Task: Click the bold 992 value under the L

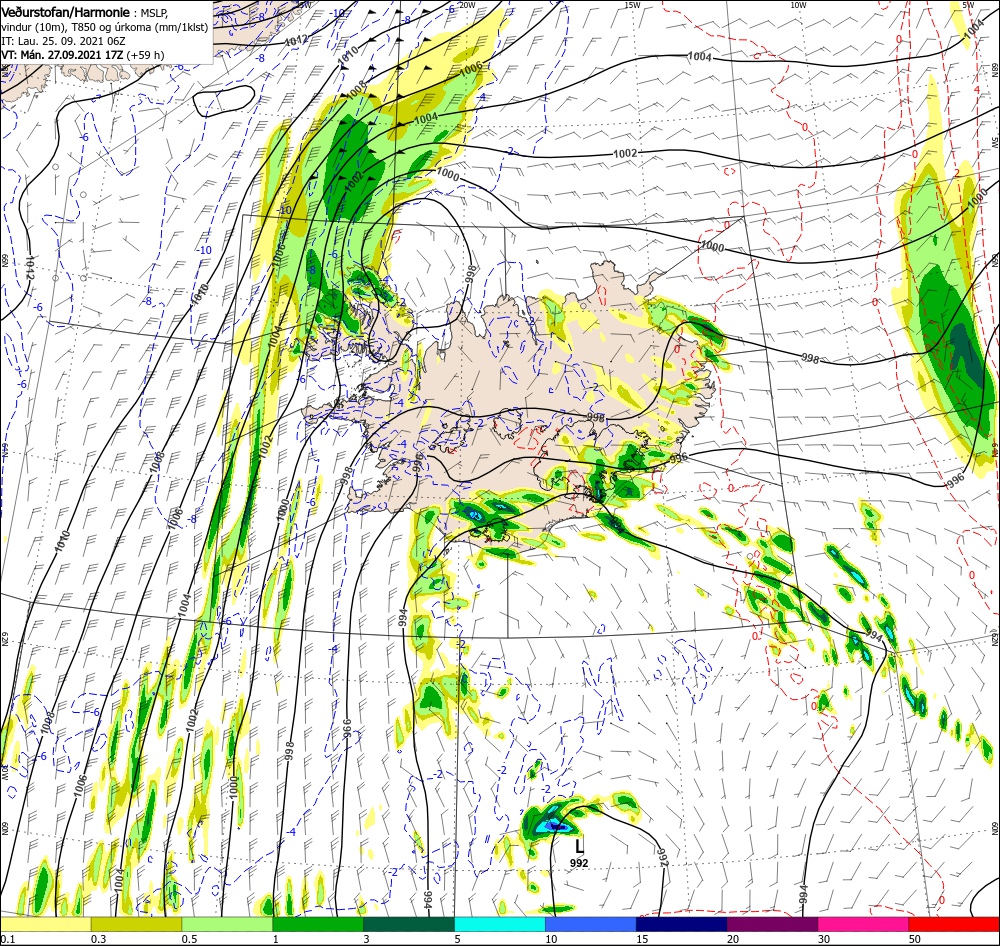Action: coord(579,863)
